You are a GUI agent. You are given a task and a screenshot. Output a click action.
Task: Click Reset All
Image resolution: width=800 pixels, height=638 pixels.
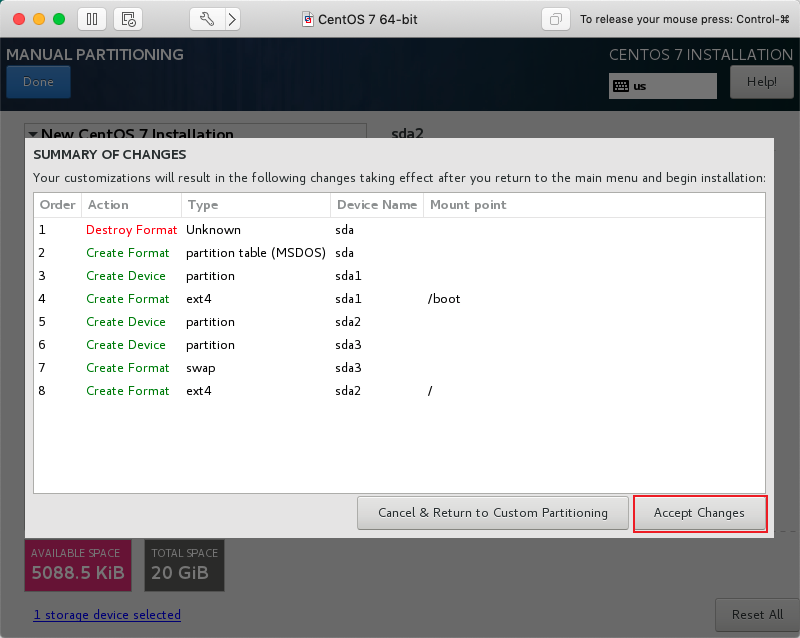tap(757, 615)
